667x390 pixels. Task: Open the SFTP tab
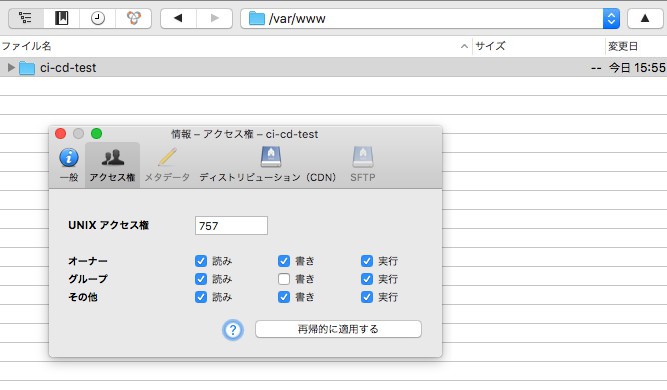click(x=362, y=165)
